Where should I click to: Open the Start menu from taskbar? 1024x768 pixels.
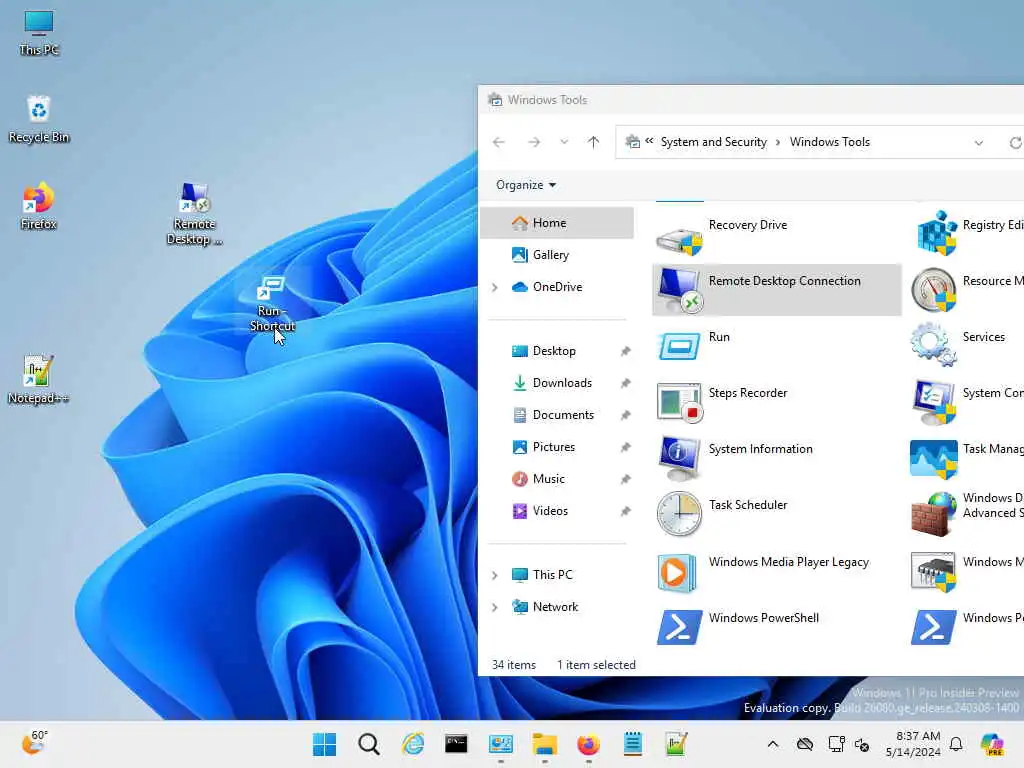tap(325, 744)
